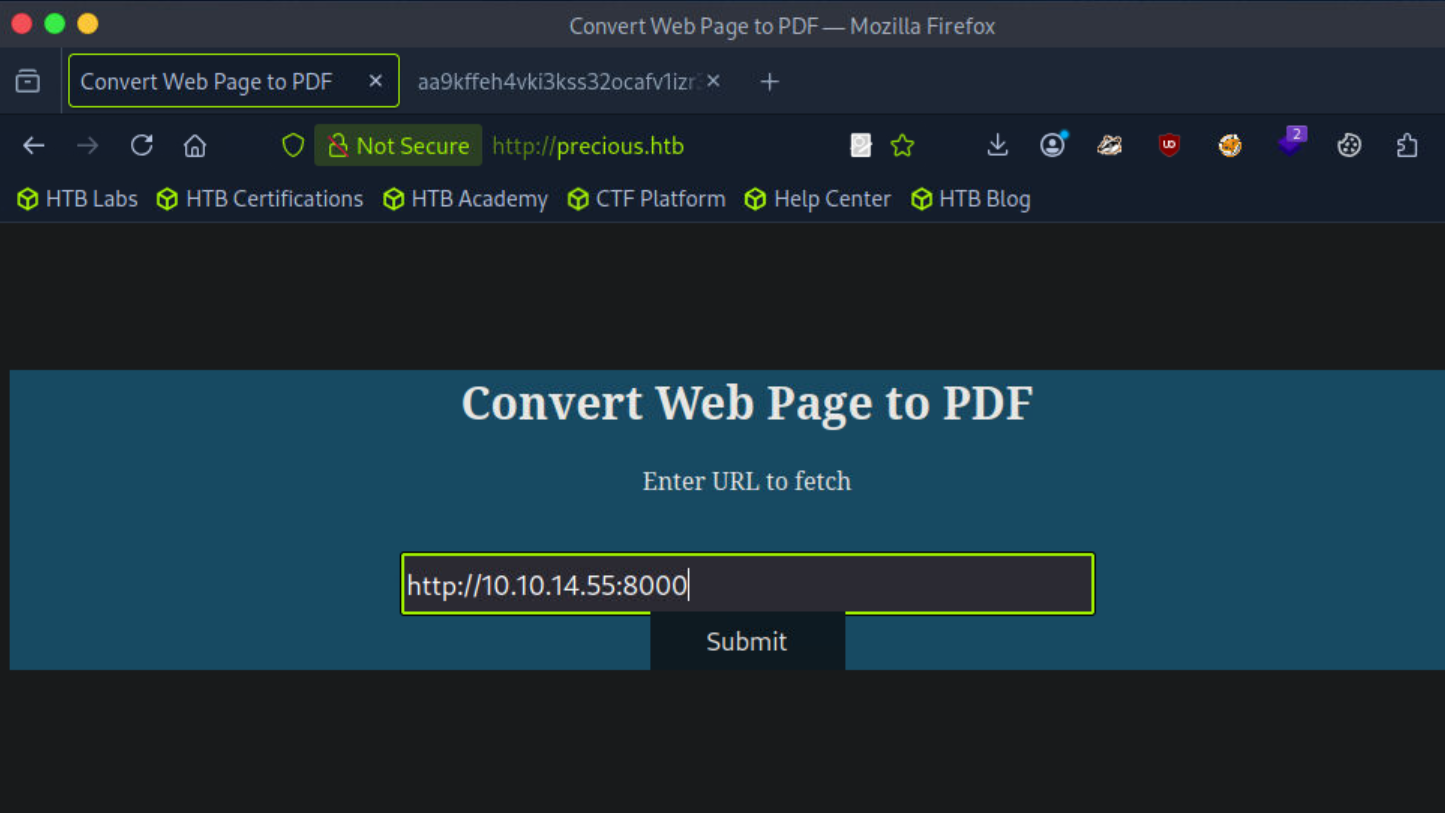Click the Not Secure site information badge
This screenshot has width=1445, height=813.
point(398,146)
